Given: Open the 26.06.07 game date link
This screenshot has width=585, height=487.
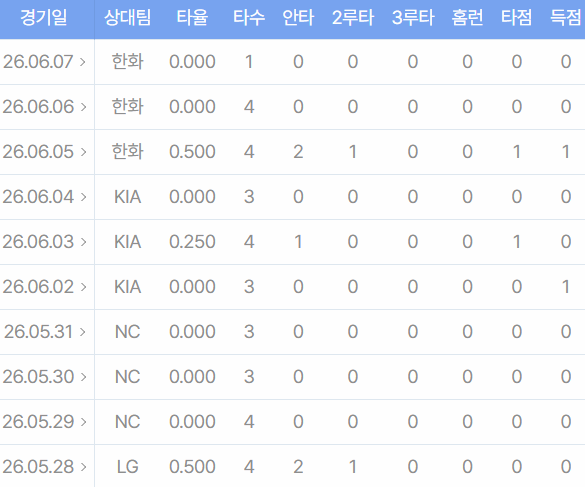Looking at the screenshot, I should [x=44, y=62].
